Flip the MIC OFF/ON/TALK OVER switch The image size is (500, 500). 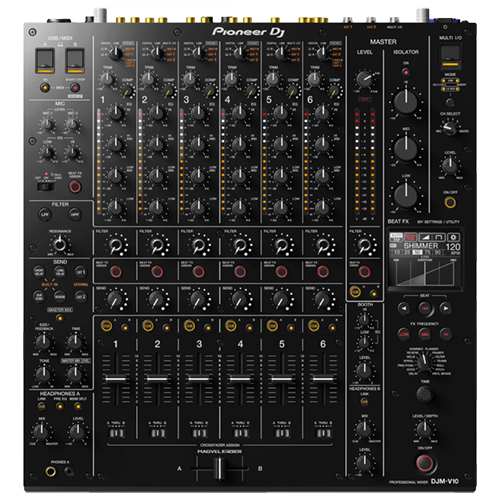tap(45, 187)
